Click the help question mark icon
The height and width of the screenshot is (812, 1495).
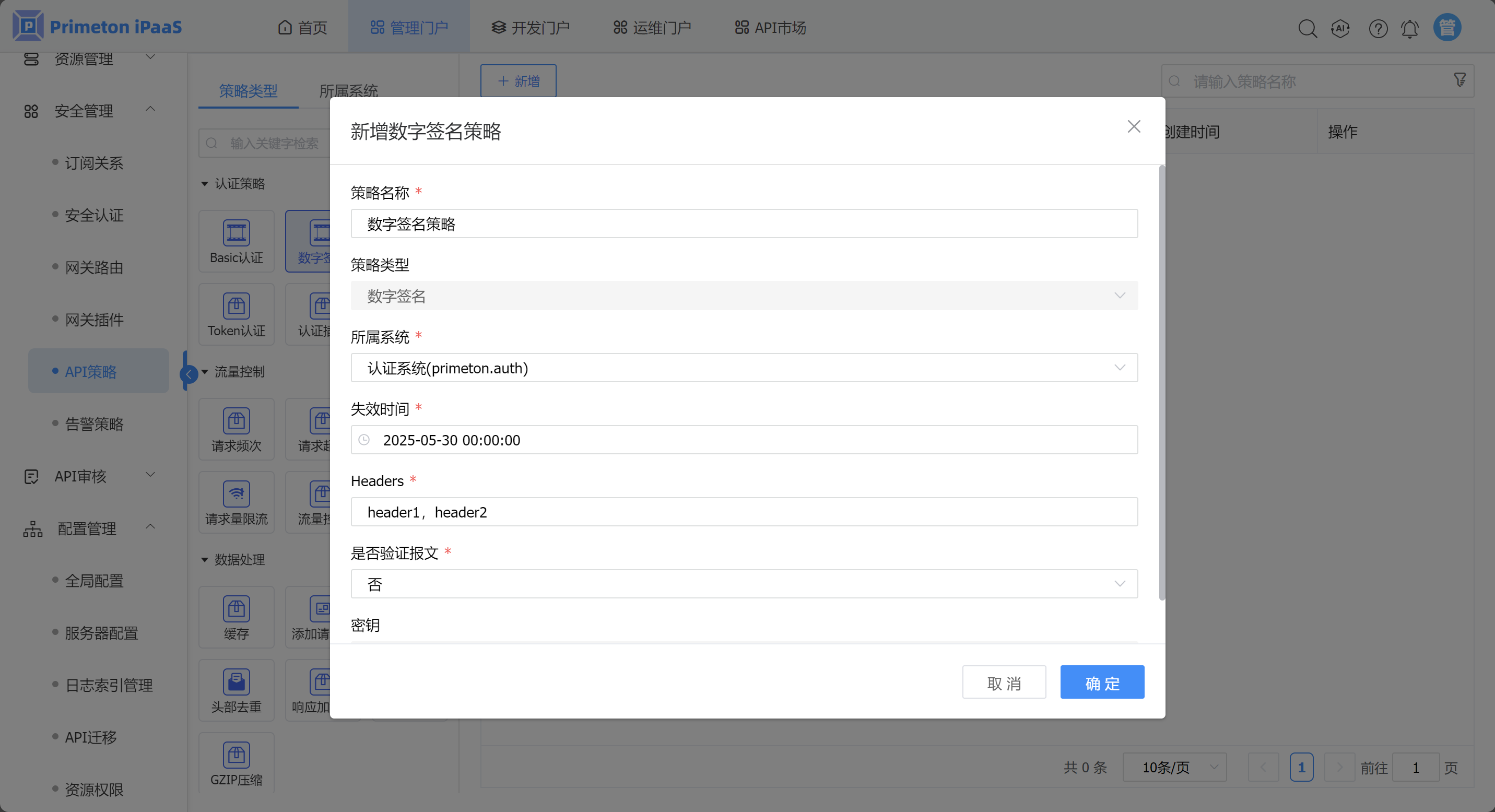pos(1378,28)
